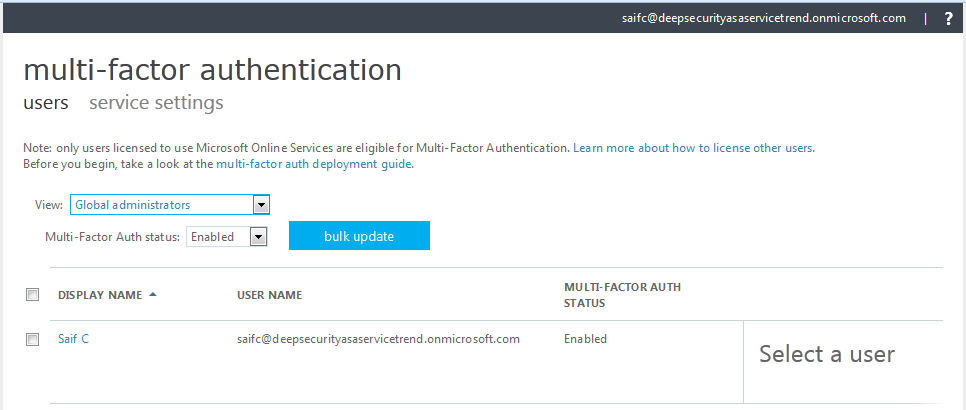Click the signed-in account email at top right
This screenshot has width=966, height=410.
coord(763,18)
